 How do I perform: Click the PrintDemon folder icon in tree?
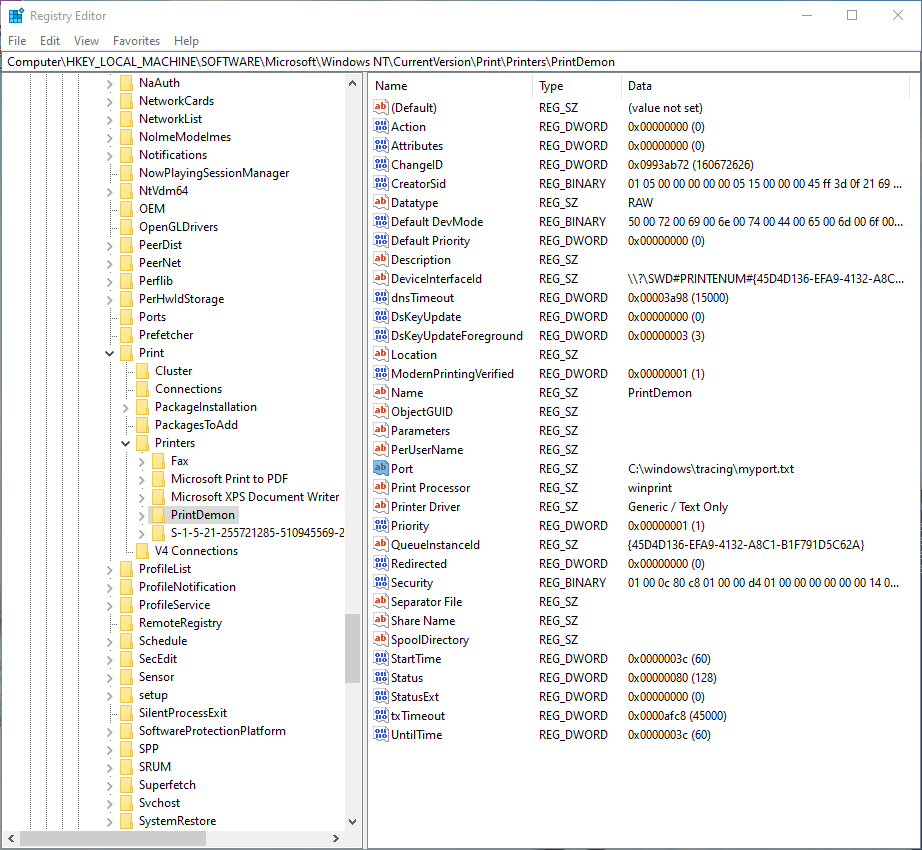158,515
